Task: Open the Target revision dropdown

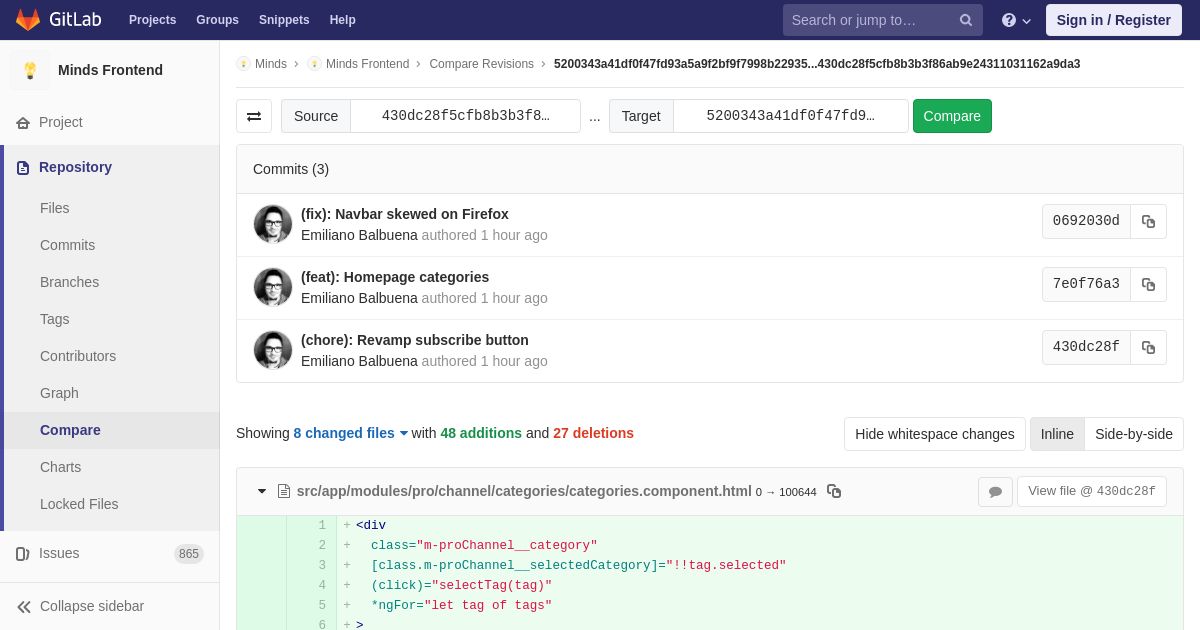Action: pyautogui.click(x=790, y=116)
